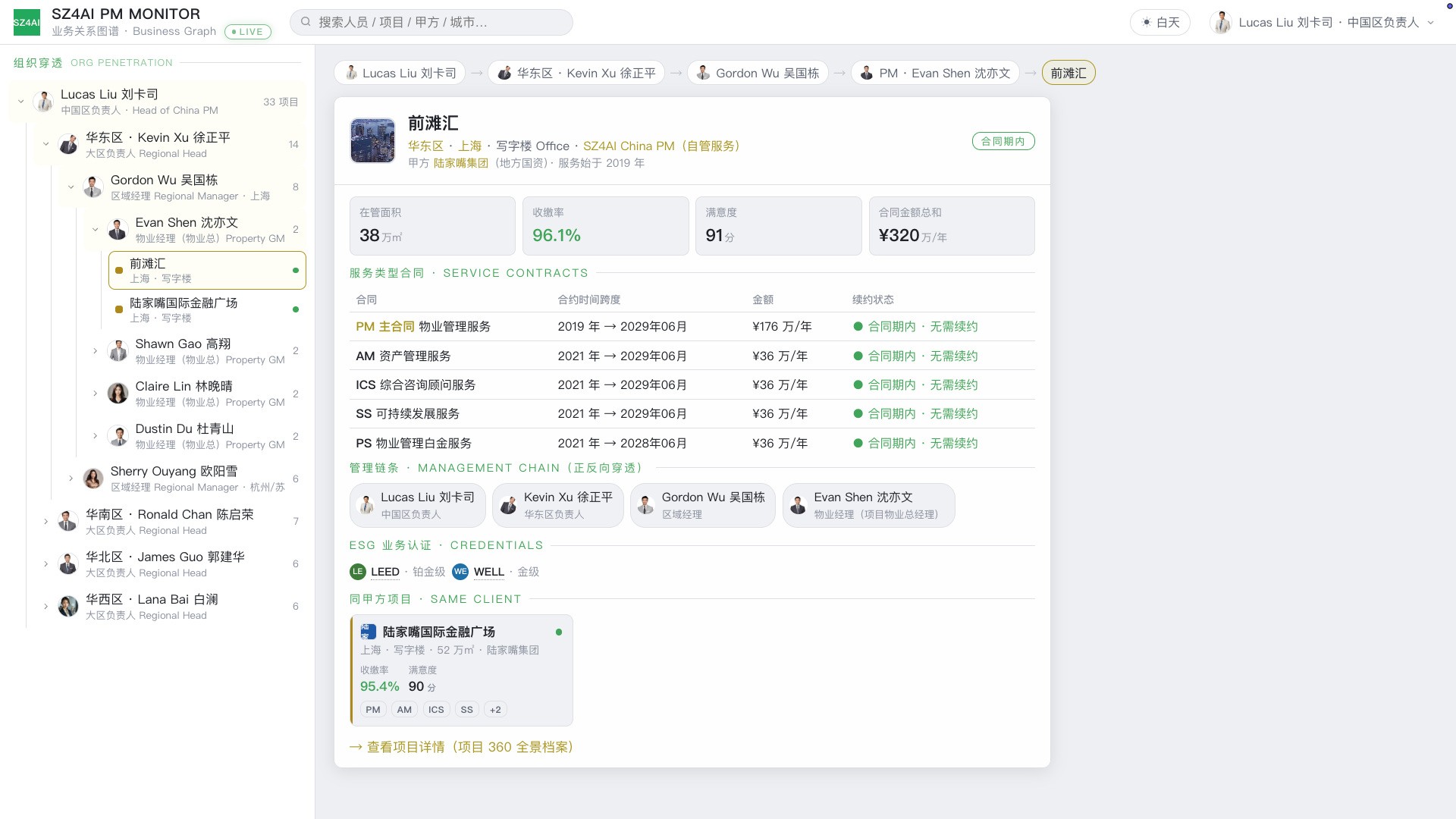Click the 华东区 · Kevin Xu breadcrumb

coord(576,73)
